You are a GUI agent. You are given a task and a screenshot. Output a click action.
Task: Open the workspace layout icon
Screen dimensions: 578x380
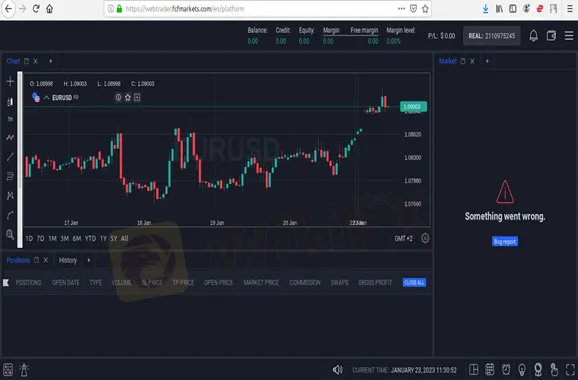click(473, 369)
